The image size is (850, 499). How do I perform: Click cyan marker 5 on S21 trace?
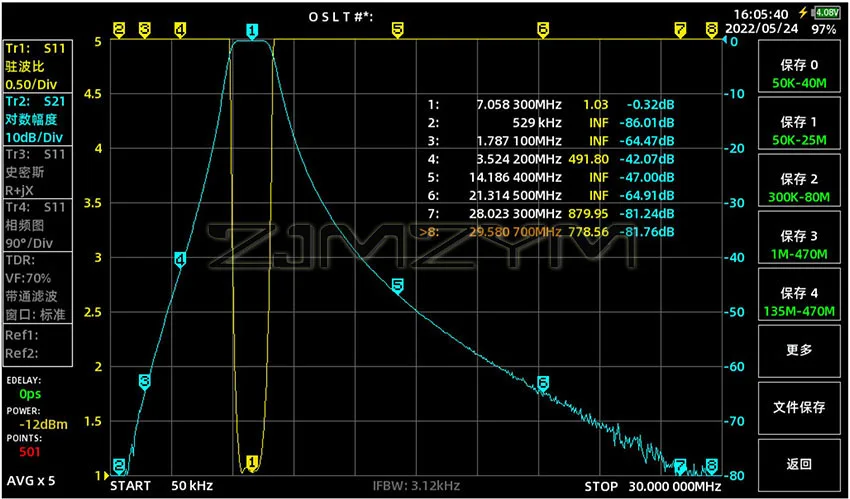pyautogui.click(x=397, y=286)
